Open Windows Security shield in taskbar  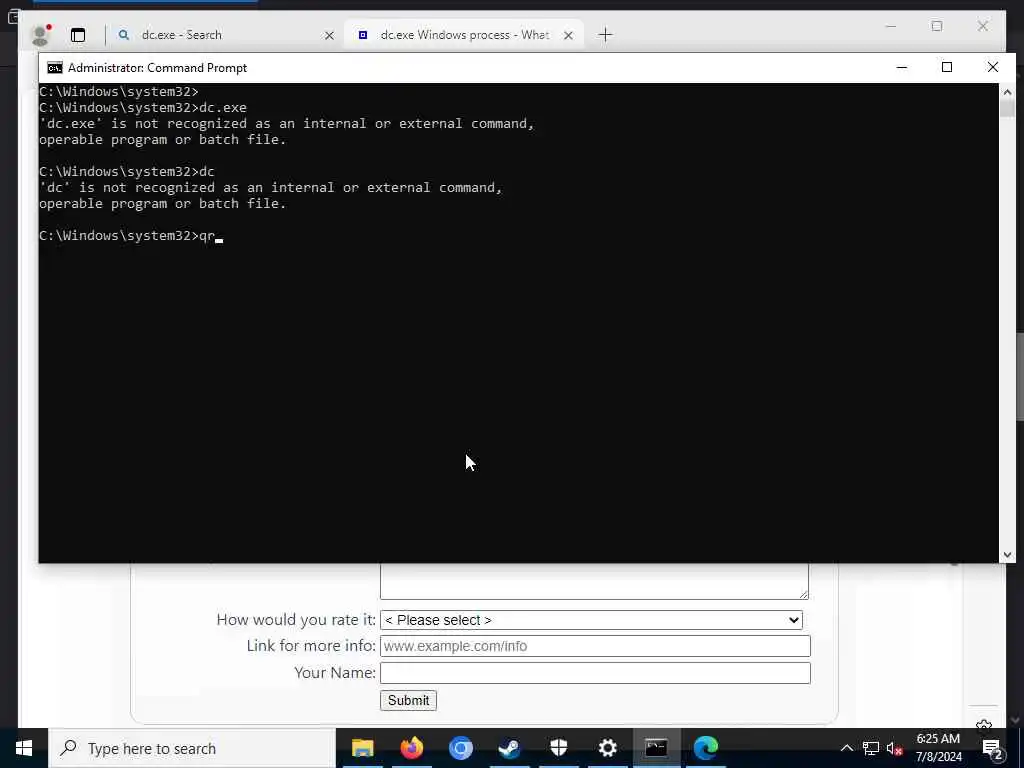pyautogui.click(x=558, y=748)
